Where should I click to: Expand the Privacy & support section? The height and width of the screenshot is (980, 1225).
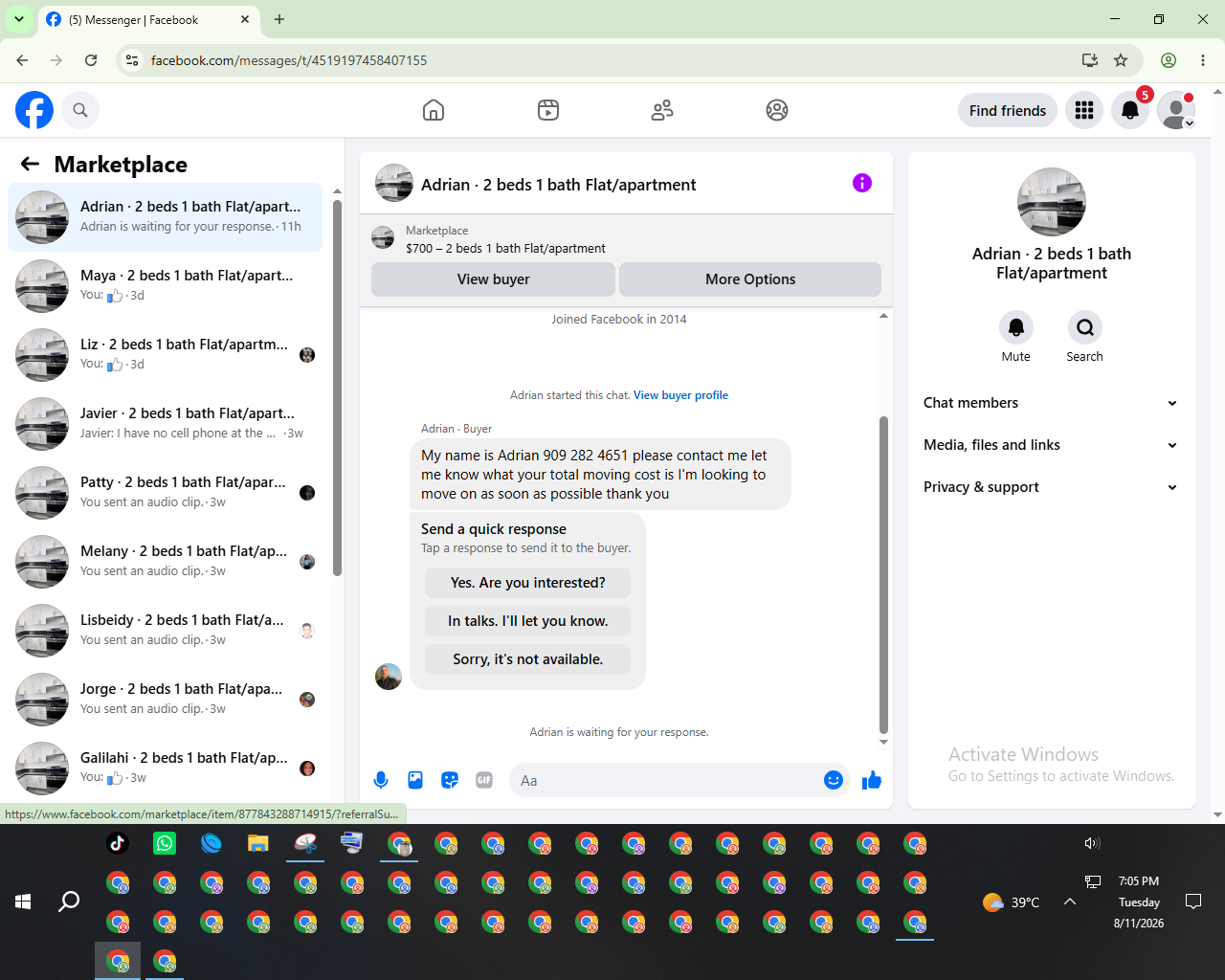1051,487
